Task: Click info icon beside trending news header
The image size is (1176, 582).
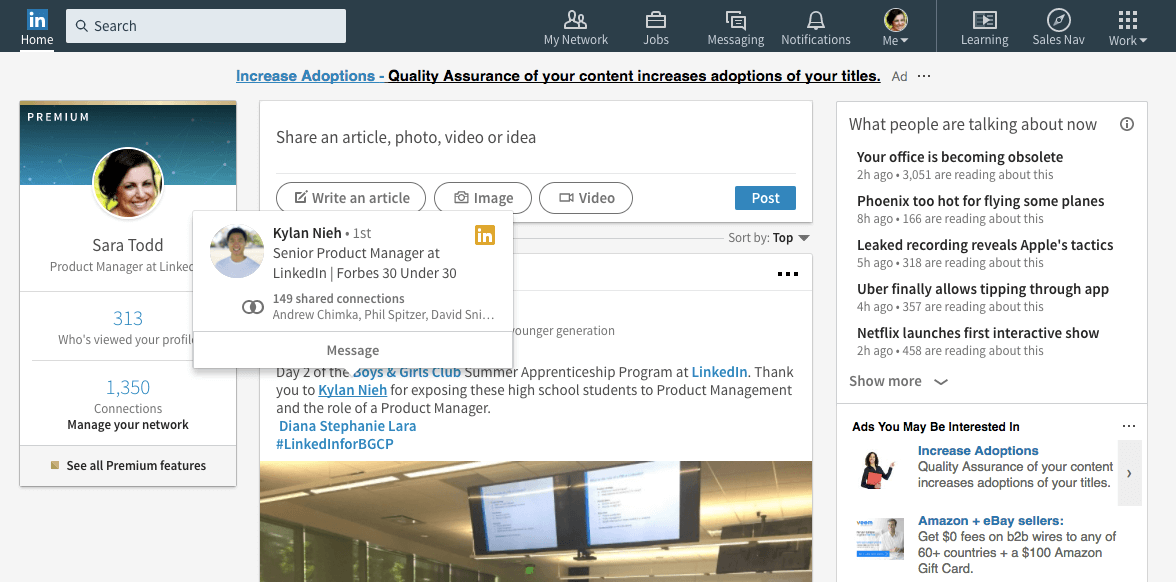Action: (1127, 125)
